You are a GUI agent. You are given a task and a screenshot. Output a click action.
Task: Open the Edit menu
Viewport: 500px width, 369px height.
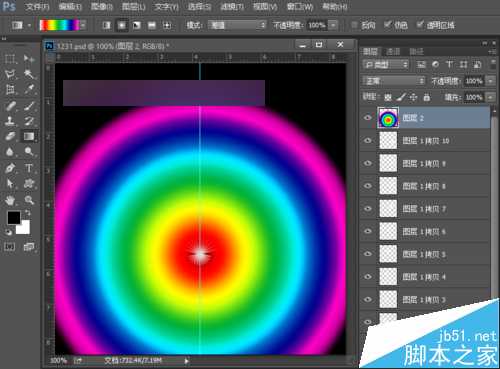click(70, 7)
